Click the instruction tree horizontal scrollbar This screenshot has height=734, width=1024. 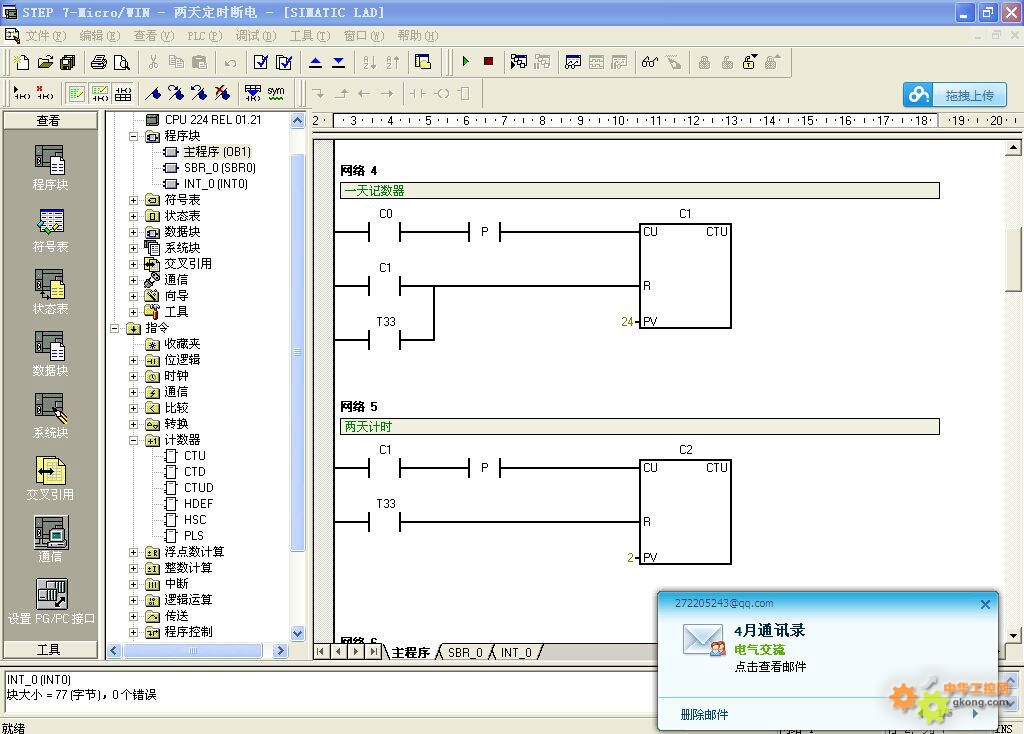[193, 650]
